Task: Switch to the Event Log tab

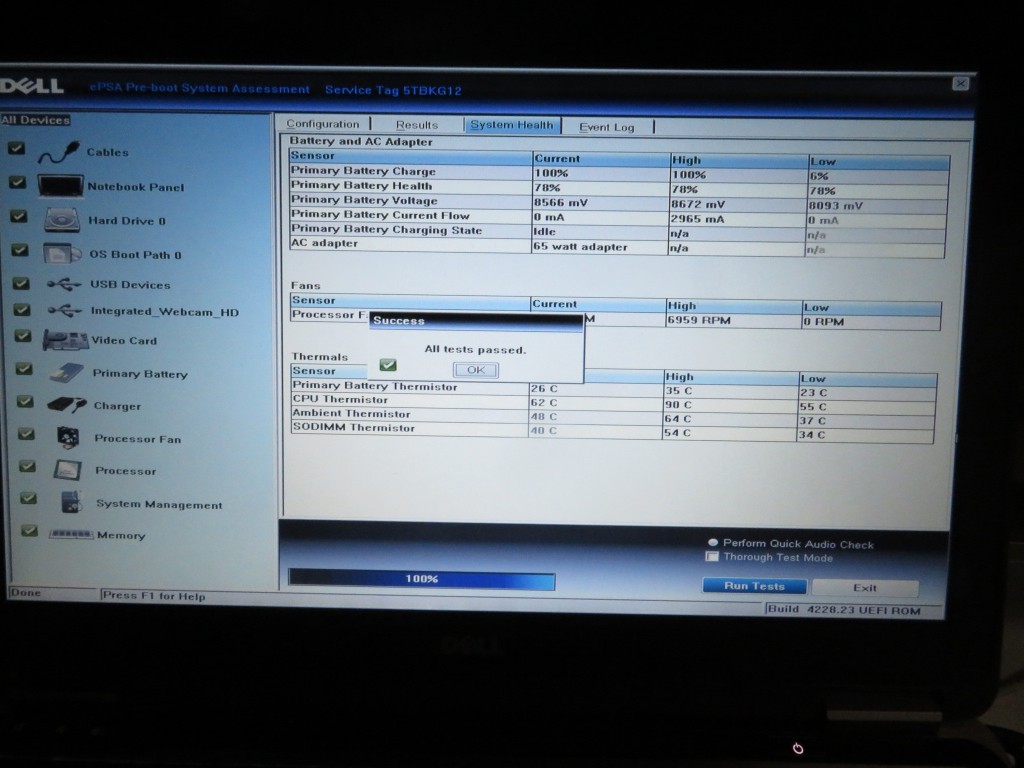Action: tap(607, 127)
